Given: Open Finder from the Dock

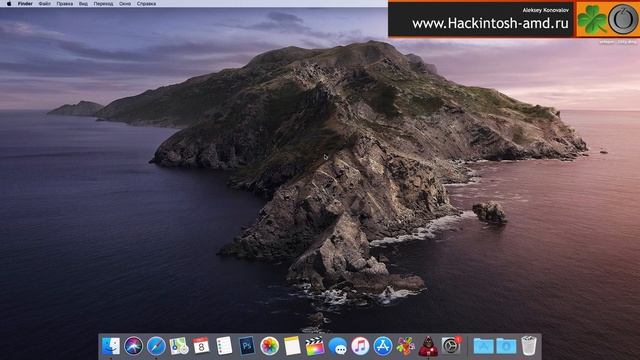Looking at the screenshot, I should tap(111, 346).
